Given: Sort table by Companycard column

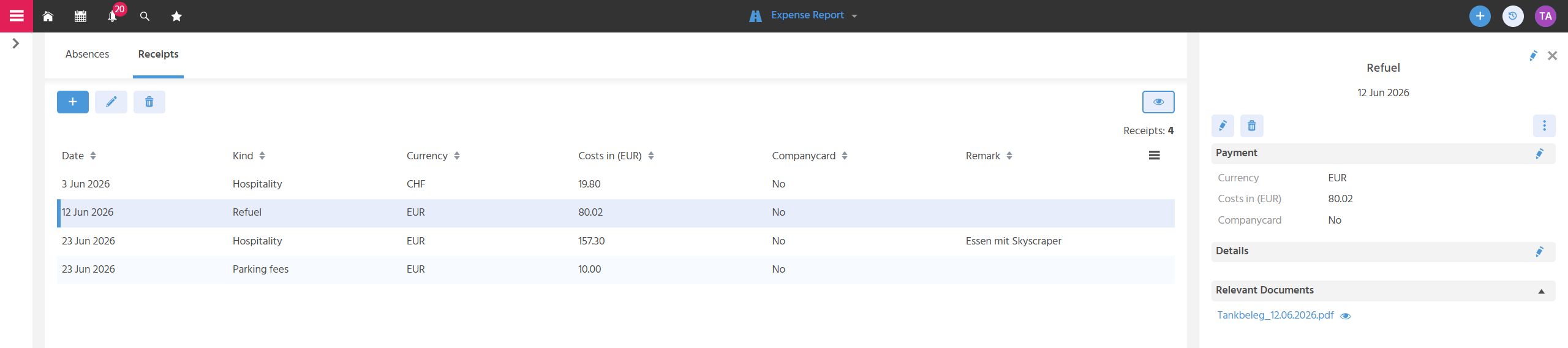Looking at the screenshot, I should tap(810, 156).
